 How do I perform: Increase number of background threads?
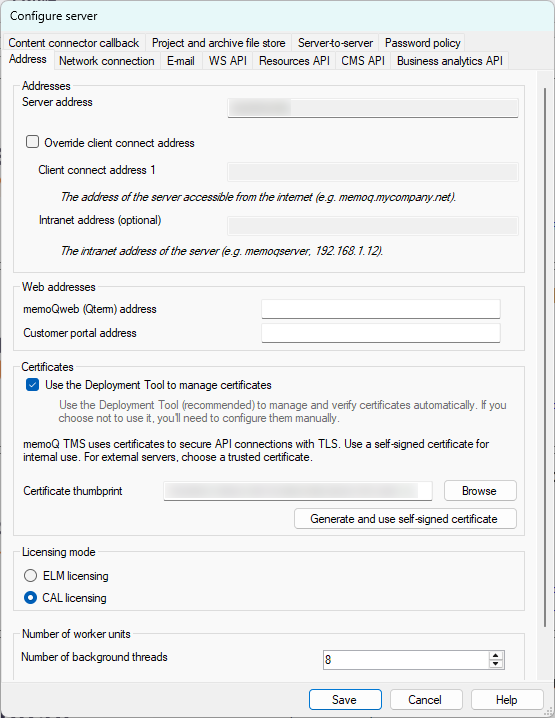pos(496,655)
